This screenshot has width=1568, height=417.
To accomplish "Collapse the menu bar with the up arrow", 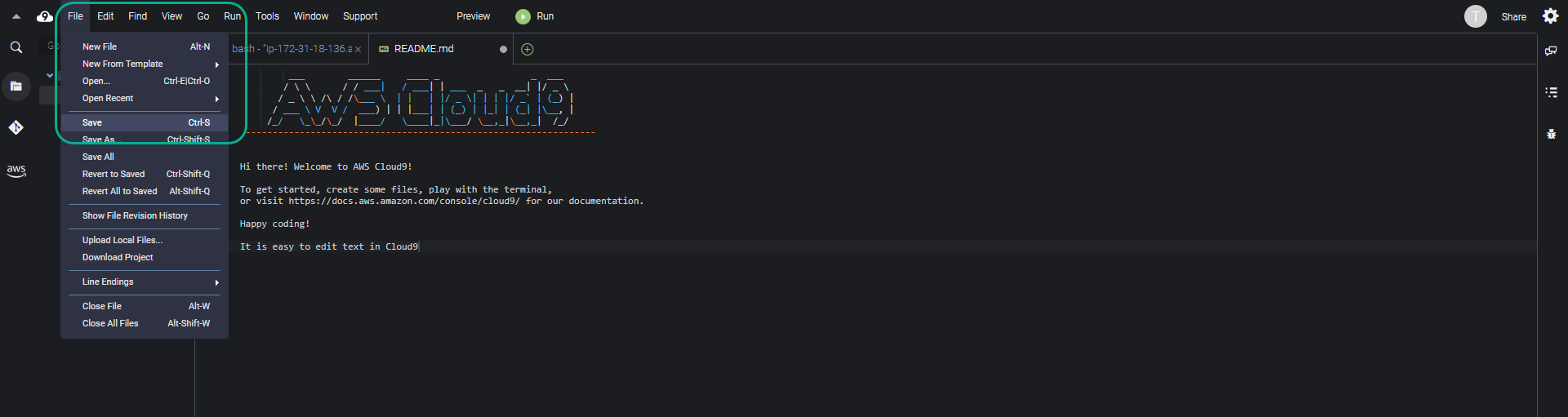I will point(16,16).
